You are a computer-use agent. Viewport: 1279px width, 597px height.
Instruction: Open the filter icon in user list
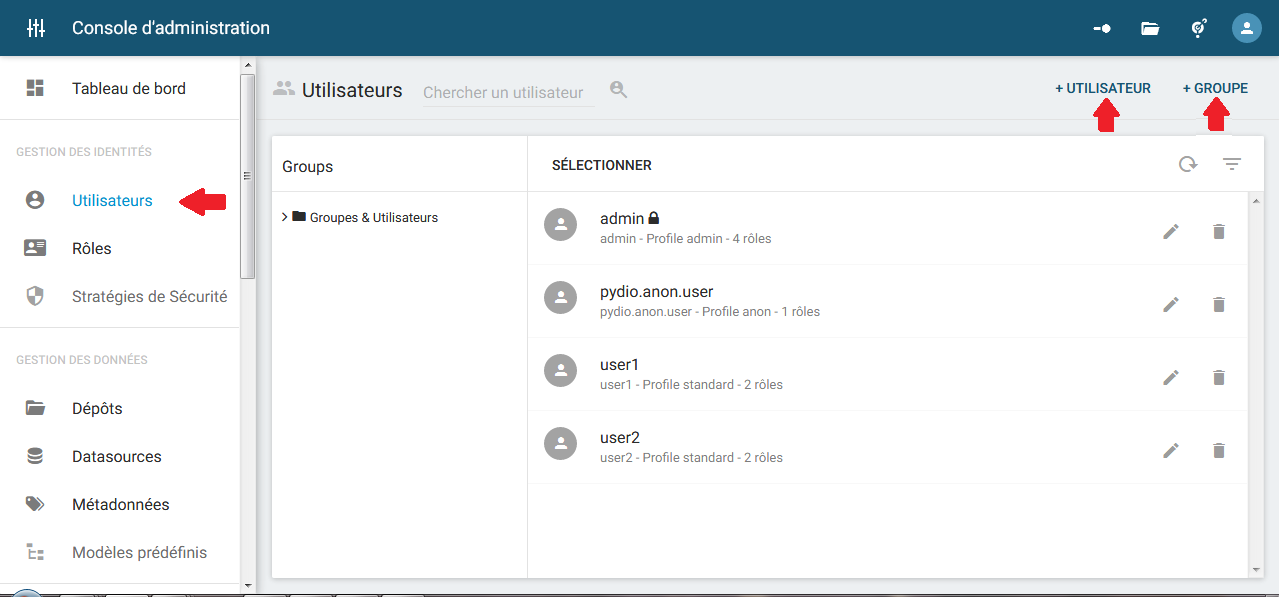(1232, 165)
